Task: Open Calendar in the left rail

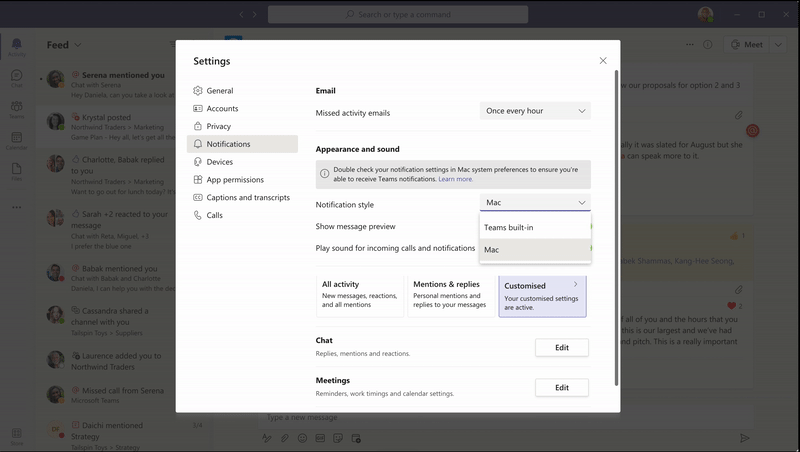Action: pos(16,140)
